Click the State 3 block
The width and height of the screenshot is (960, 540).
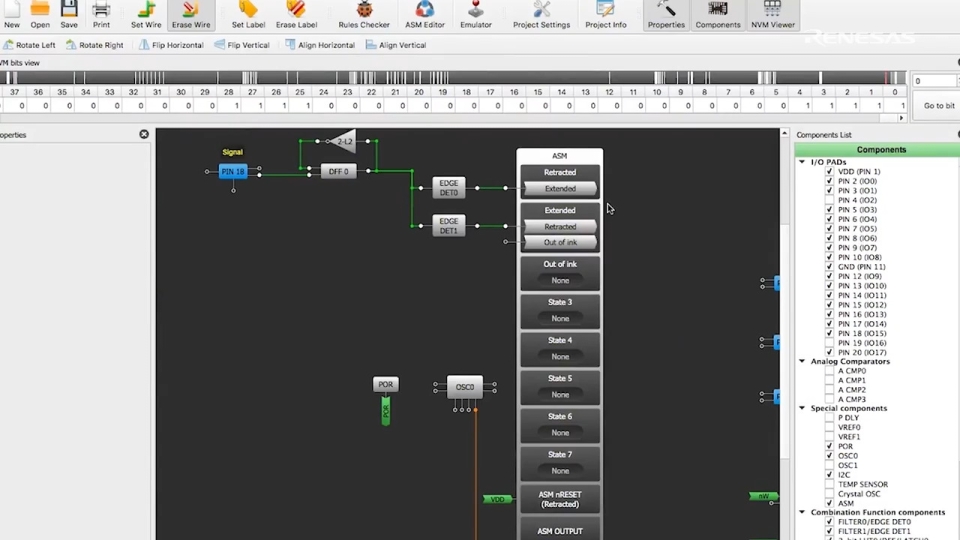coord(560,311)
